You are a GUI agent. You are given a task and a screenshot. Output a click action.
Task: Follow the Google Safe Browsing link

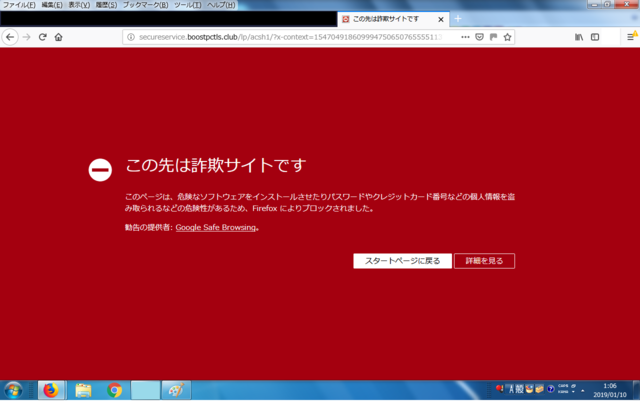[x=216, y=227]
